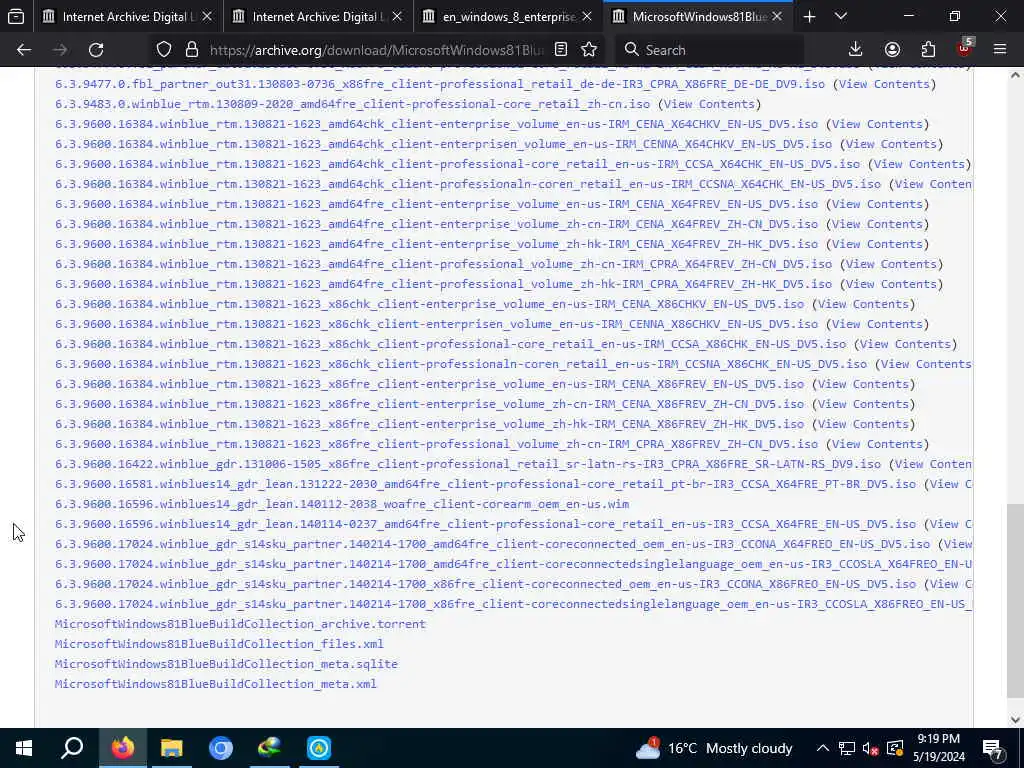Open MicrosoftWindows81BlueBuildCollection_meta.xml
The height and width of the screenshot is (768, 1024).
coord(216,684)
